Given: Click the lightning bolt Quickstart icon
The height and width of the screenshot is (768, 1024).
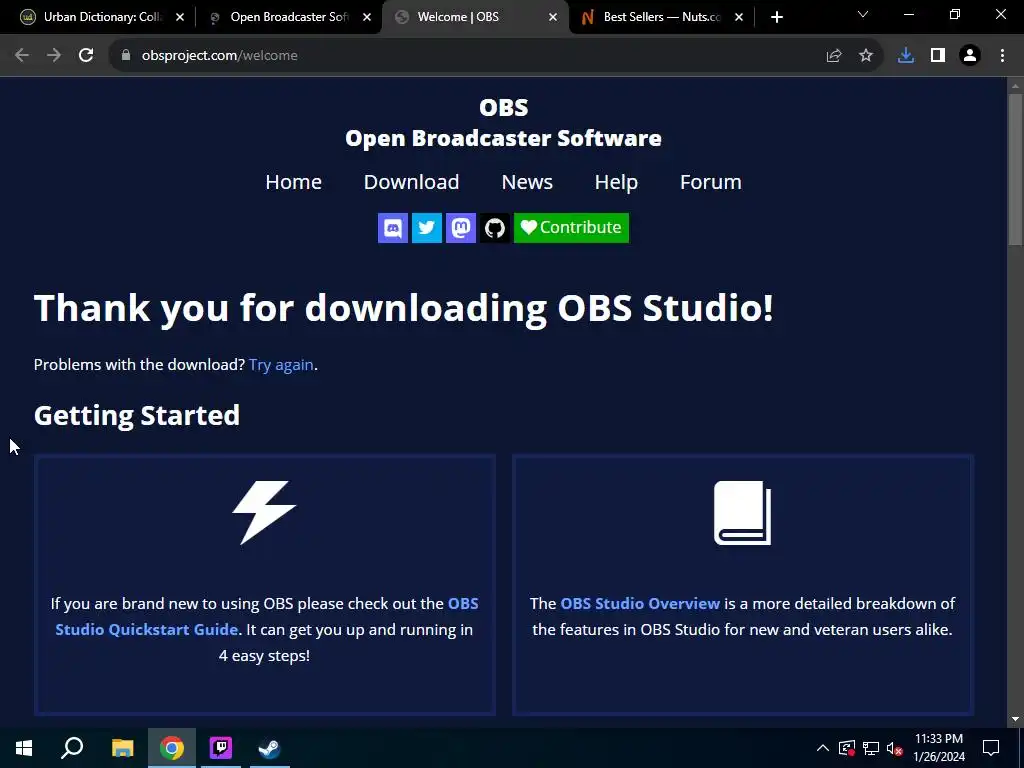Looking at the screenshot, I should [264, 513].
